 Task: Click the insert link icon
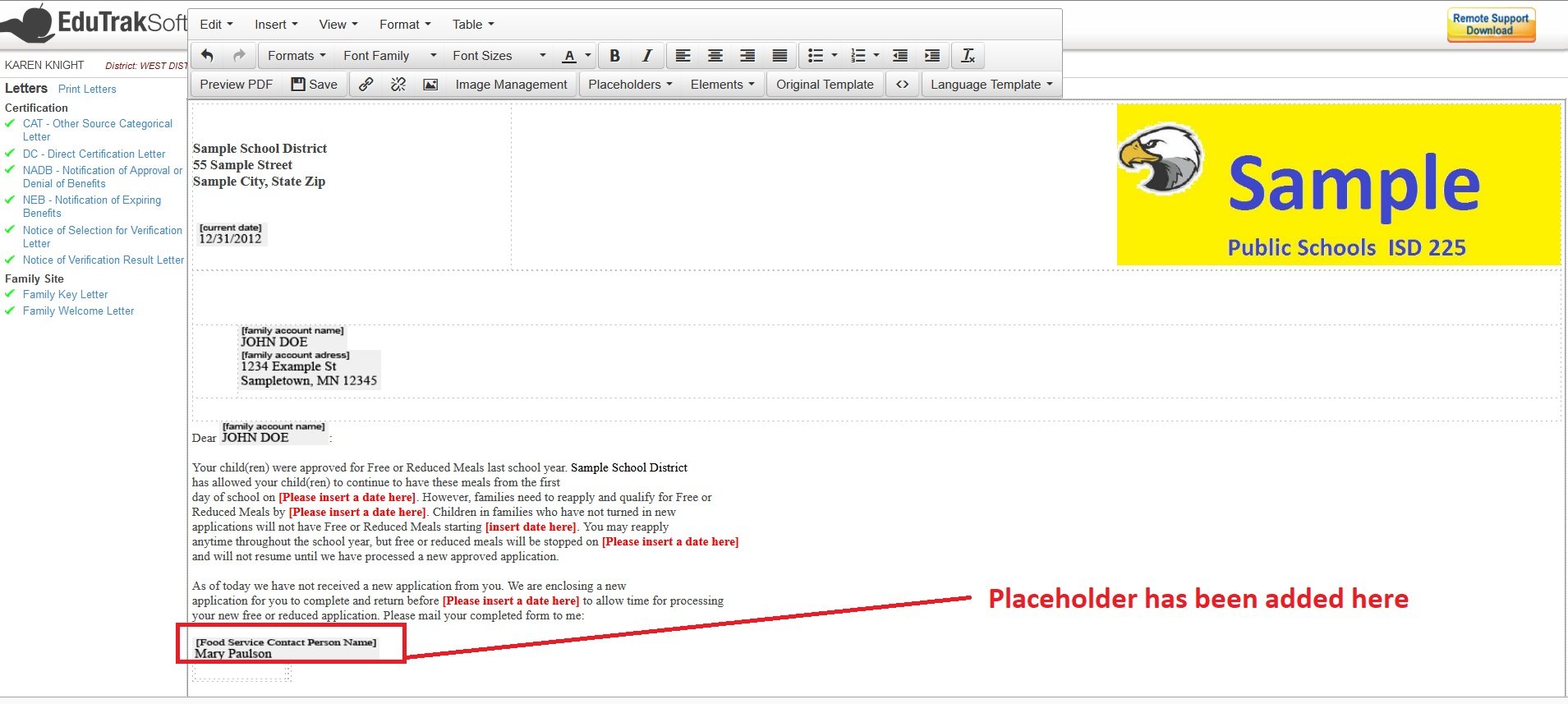click(366, 85)
